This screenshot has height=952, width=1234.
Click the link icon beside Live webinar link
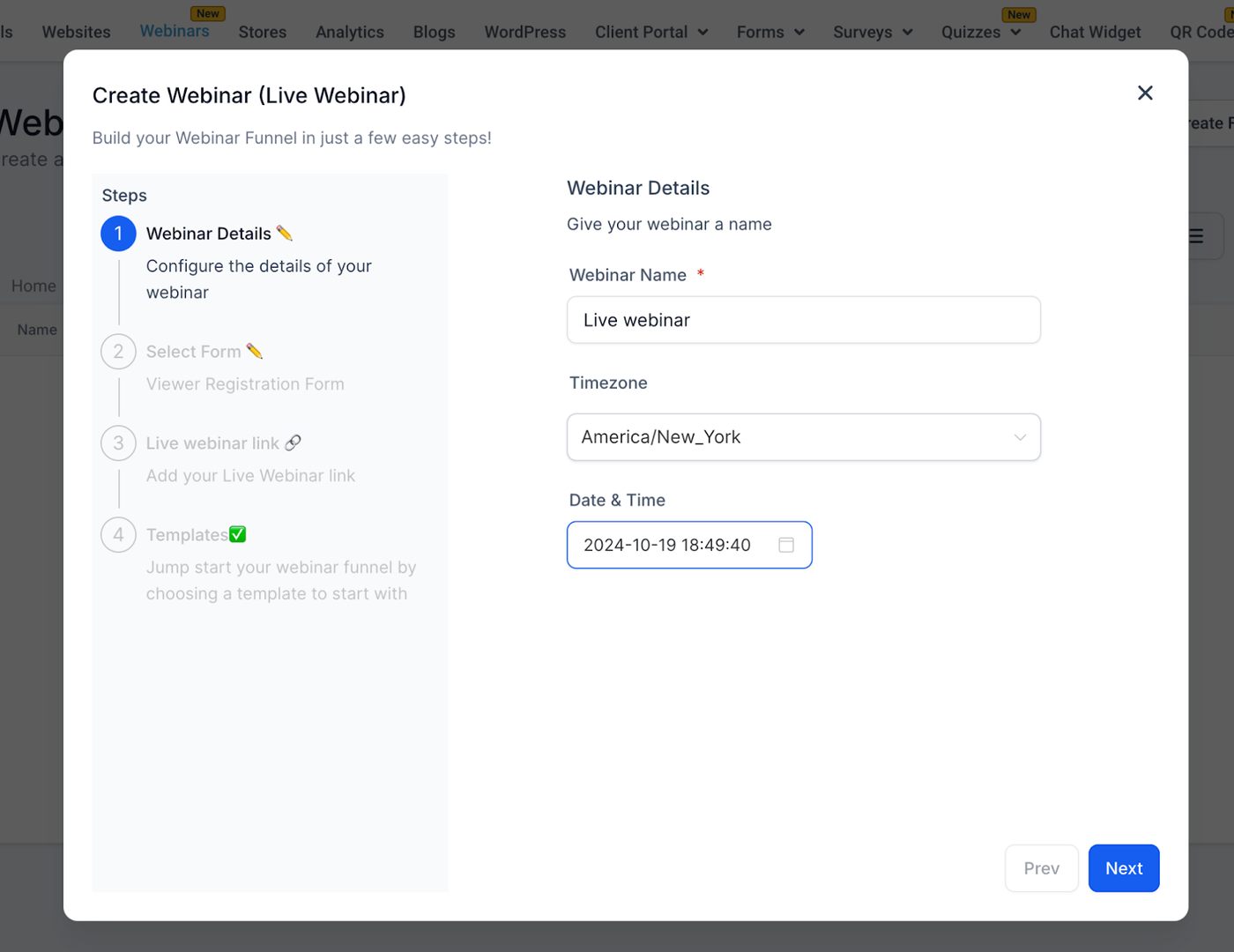294,443
